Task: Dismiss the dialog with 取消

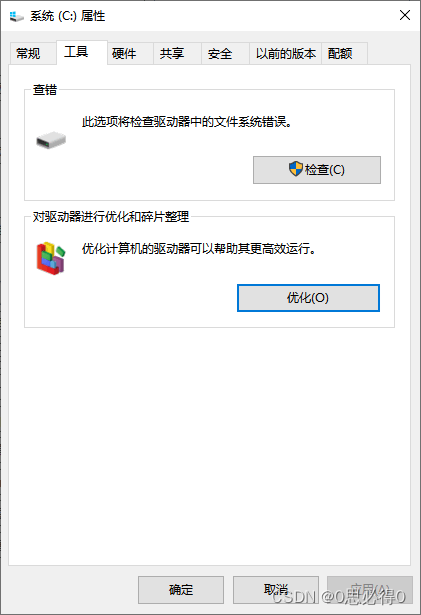Action: [x=276, y=590]
